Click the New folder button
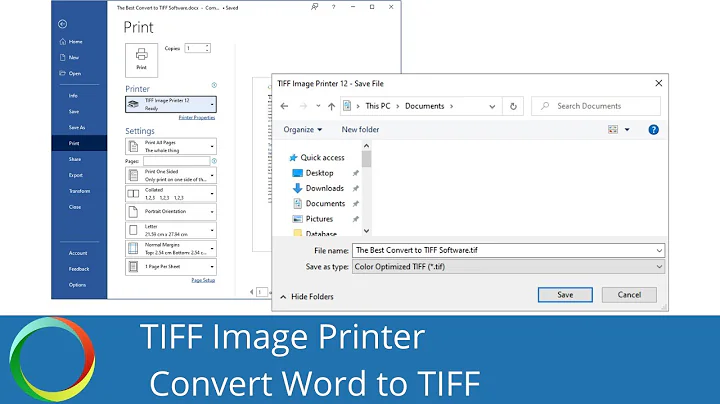This screenshot has height=404, width=720. pos(360,129)
